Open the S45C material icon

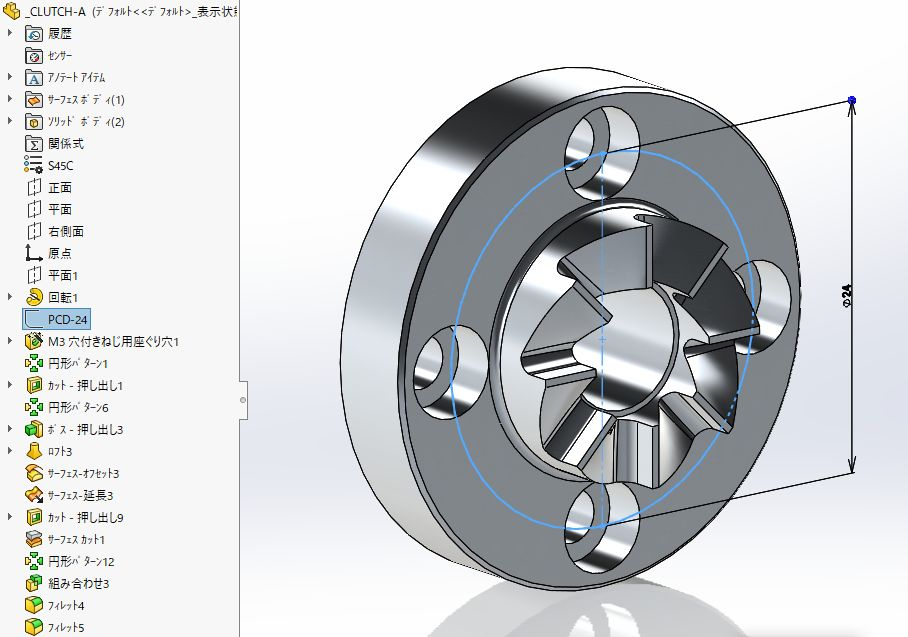pyautogui.click(x=34, y=165)
